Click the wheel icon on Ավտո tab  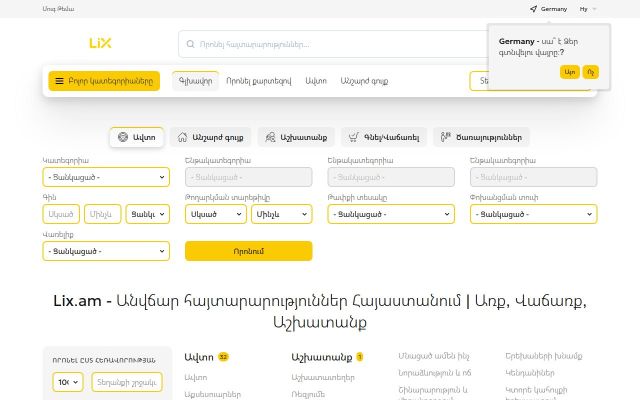(123, 137)
